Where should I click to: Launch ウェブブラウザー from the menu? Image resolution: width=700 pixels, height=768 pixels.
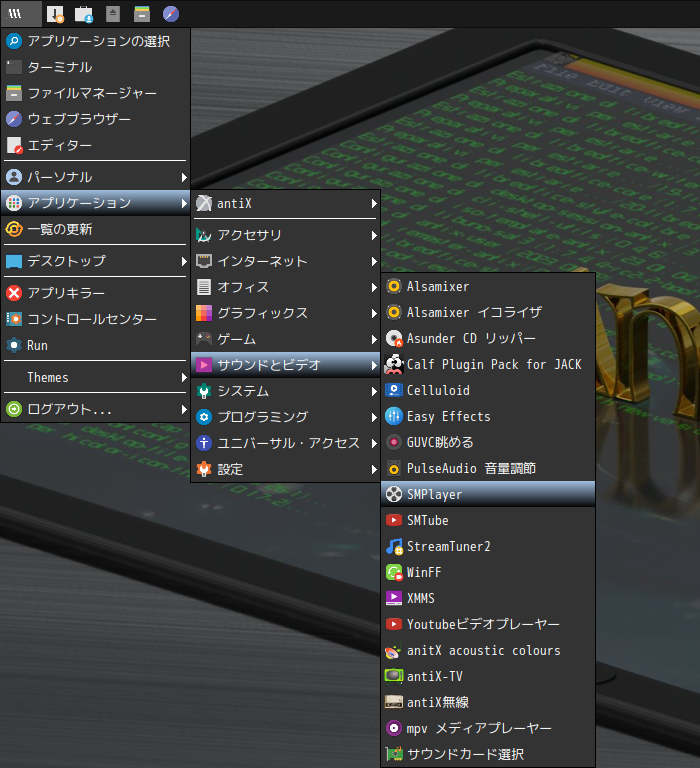tap(96, 119)
